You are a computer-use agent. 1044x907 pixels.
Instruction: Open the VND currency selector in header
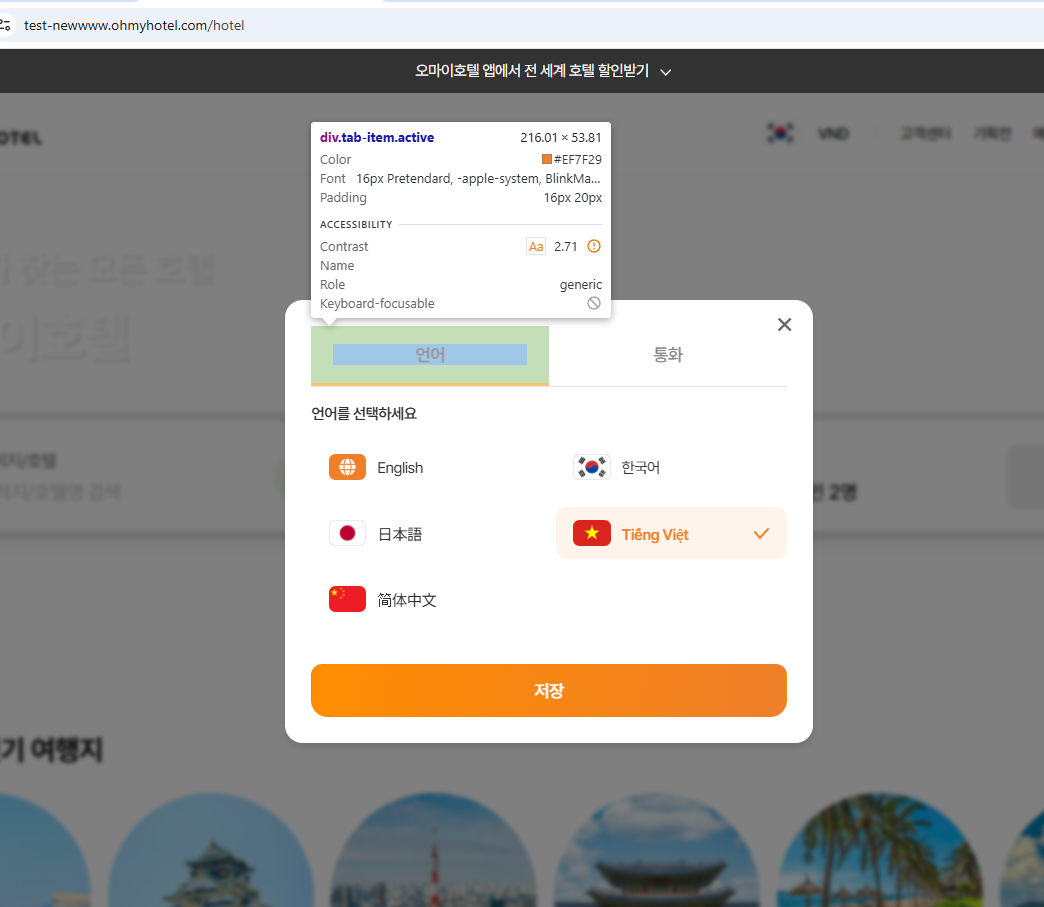pos(833,134)
